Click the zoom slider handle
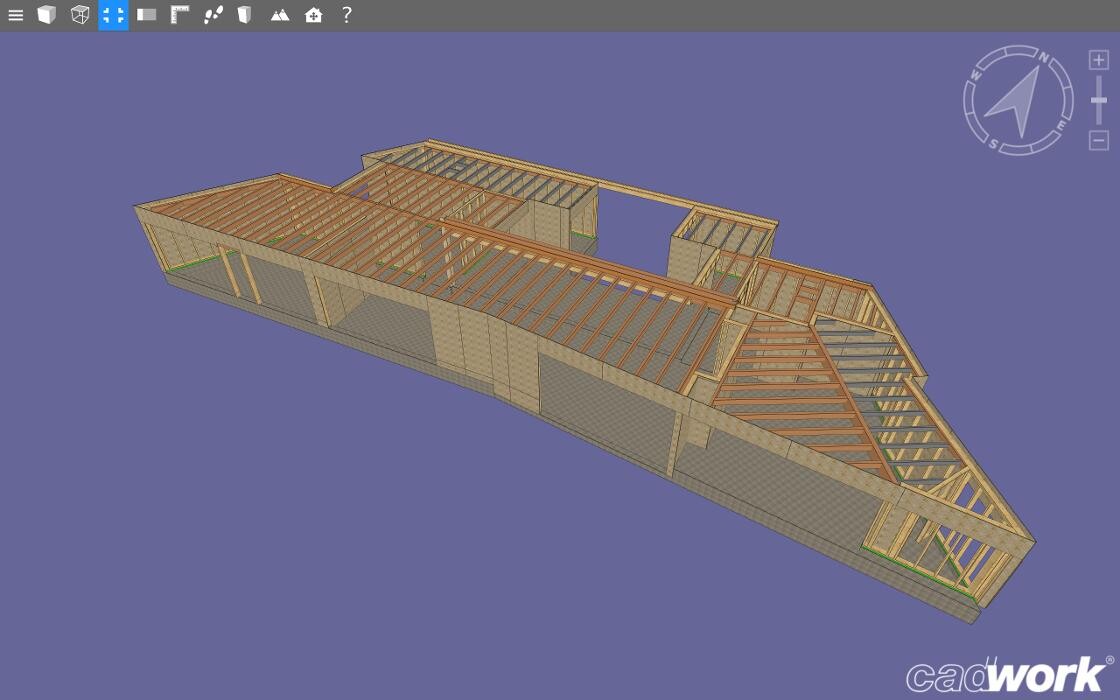This screenshot has width=1120, height=700. [x=1098, y=100]
